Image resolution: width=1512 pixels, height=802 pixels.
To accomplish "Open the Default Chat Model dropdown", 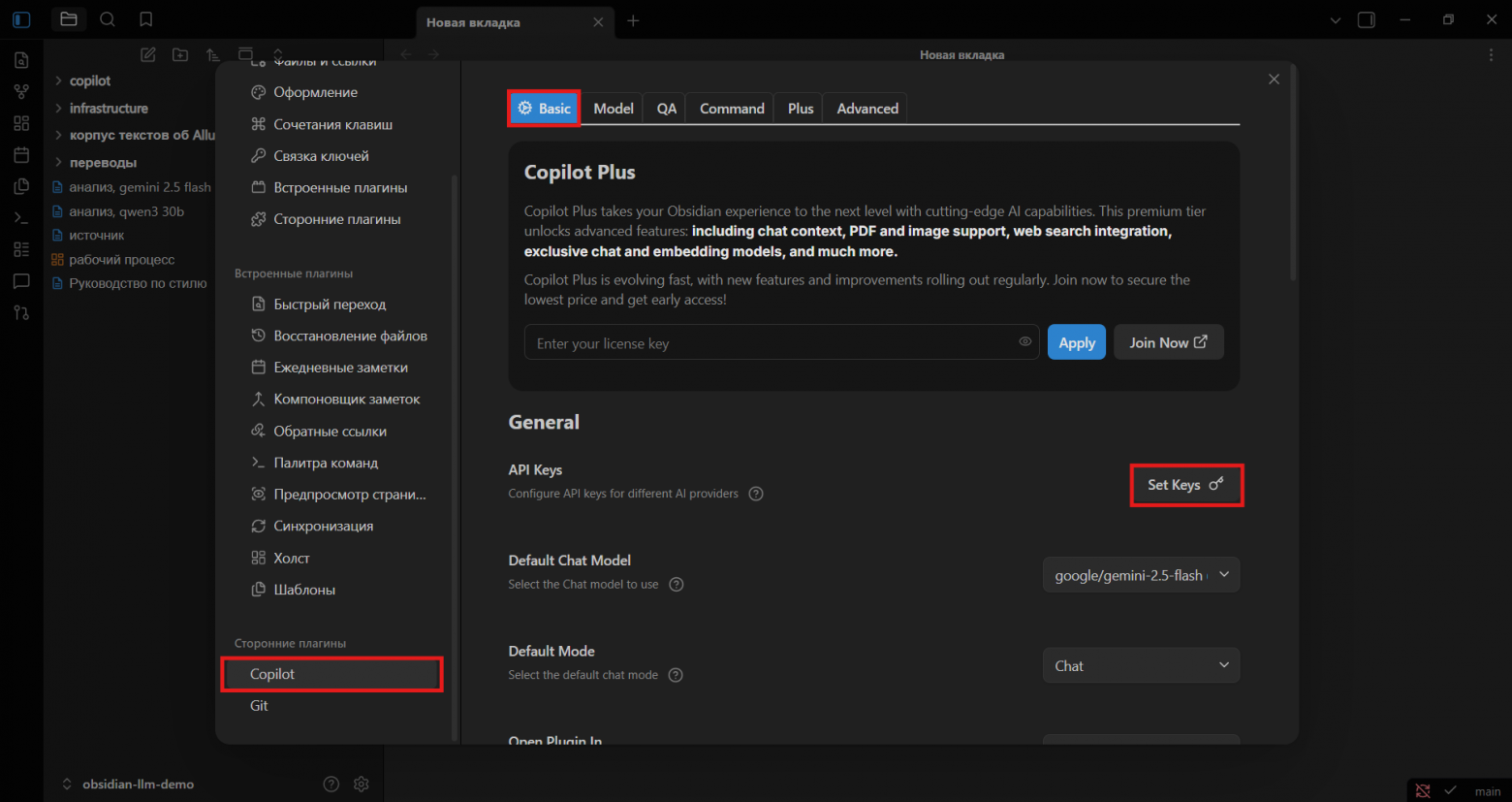I will [x=1141, y=575].
